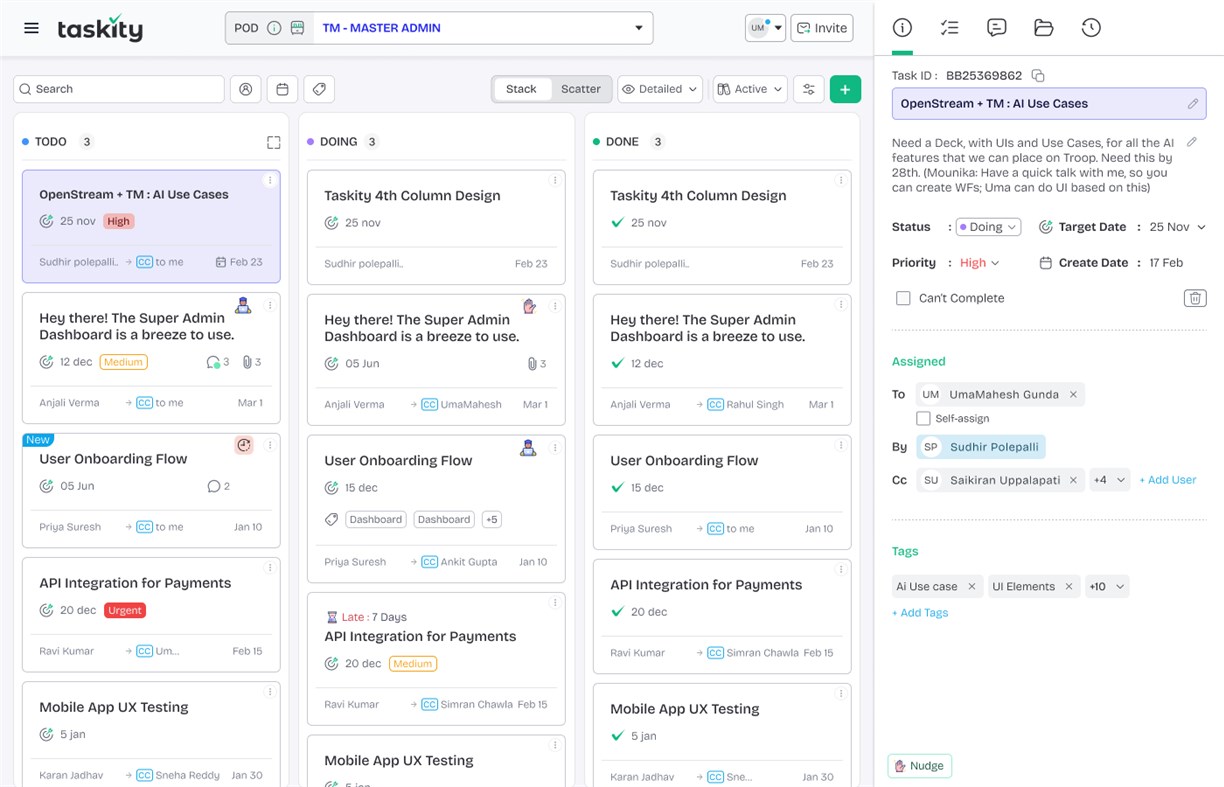The height and width of the screenshot is (787, 1224).
Task: Click the Nudge button
Action: click(x=920, y=766)
